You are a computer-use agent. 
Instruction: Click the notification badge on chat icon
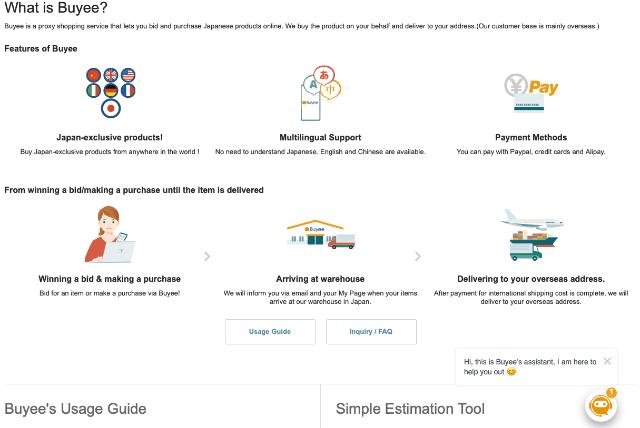[x=611, y=392]
